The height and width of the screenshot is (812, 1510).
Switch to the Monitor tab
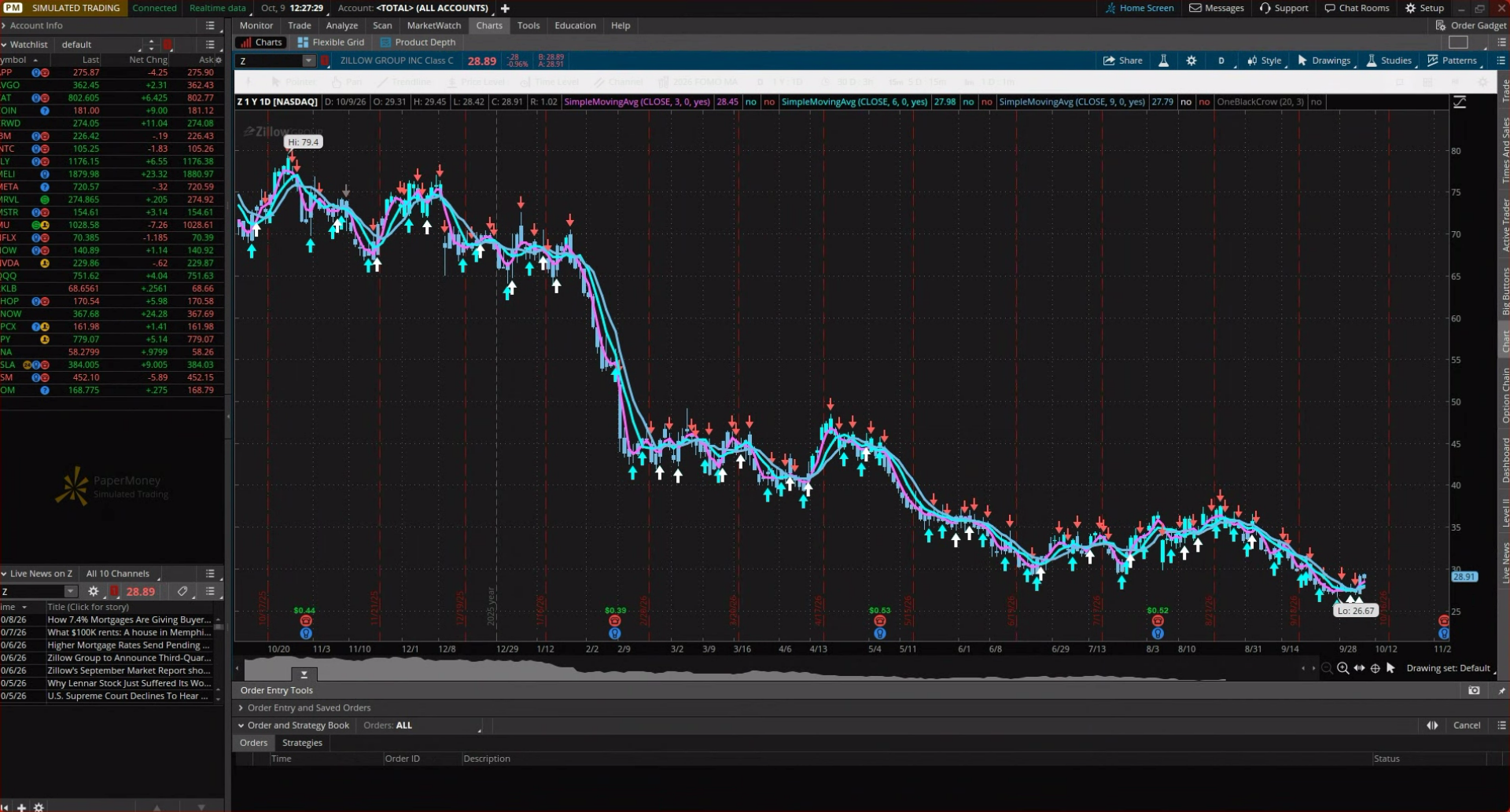(256, 25)
